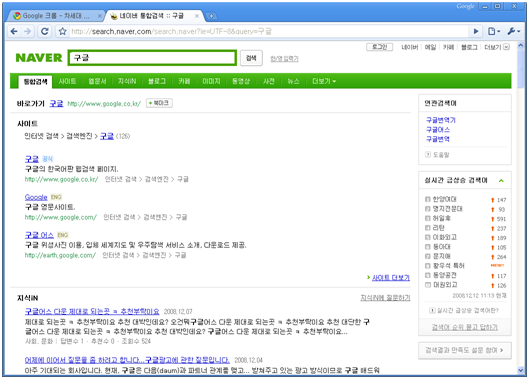This screenshot has height=379, width=529.
Task: Click inside the Naver search box
Action: [152, 58]
